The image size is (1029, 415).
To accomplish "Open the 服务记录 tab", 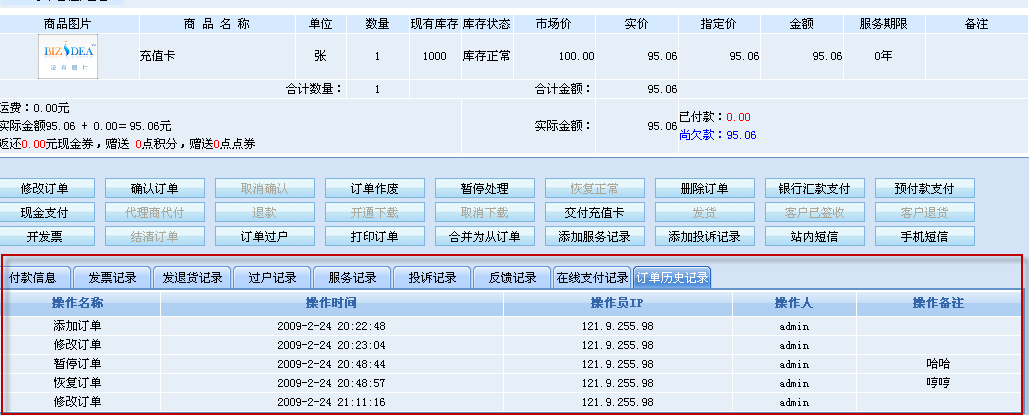I will point(352,277).
